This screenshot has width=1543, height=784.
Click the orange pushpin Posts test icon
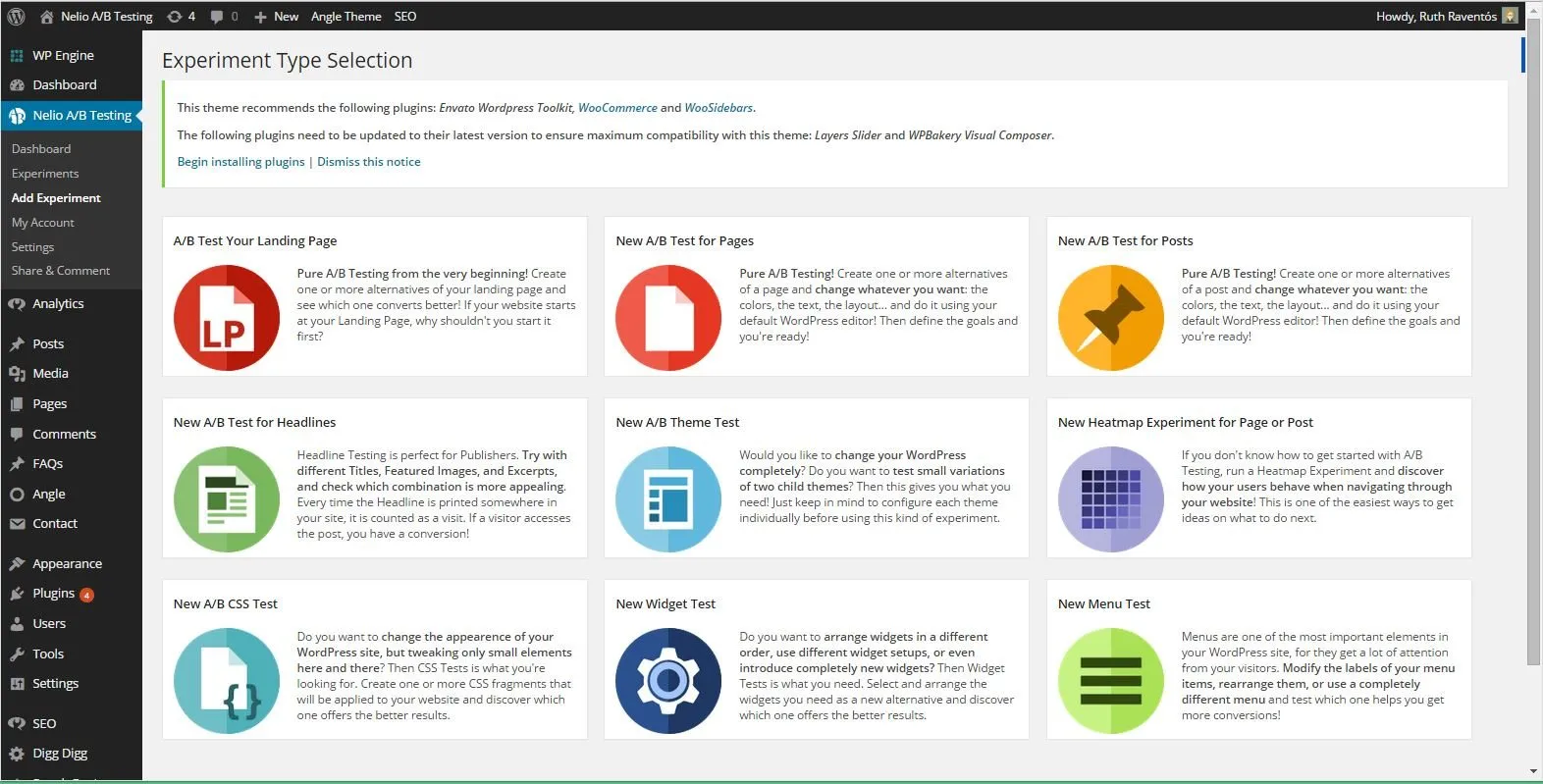click(1110, 318)
